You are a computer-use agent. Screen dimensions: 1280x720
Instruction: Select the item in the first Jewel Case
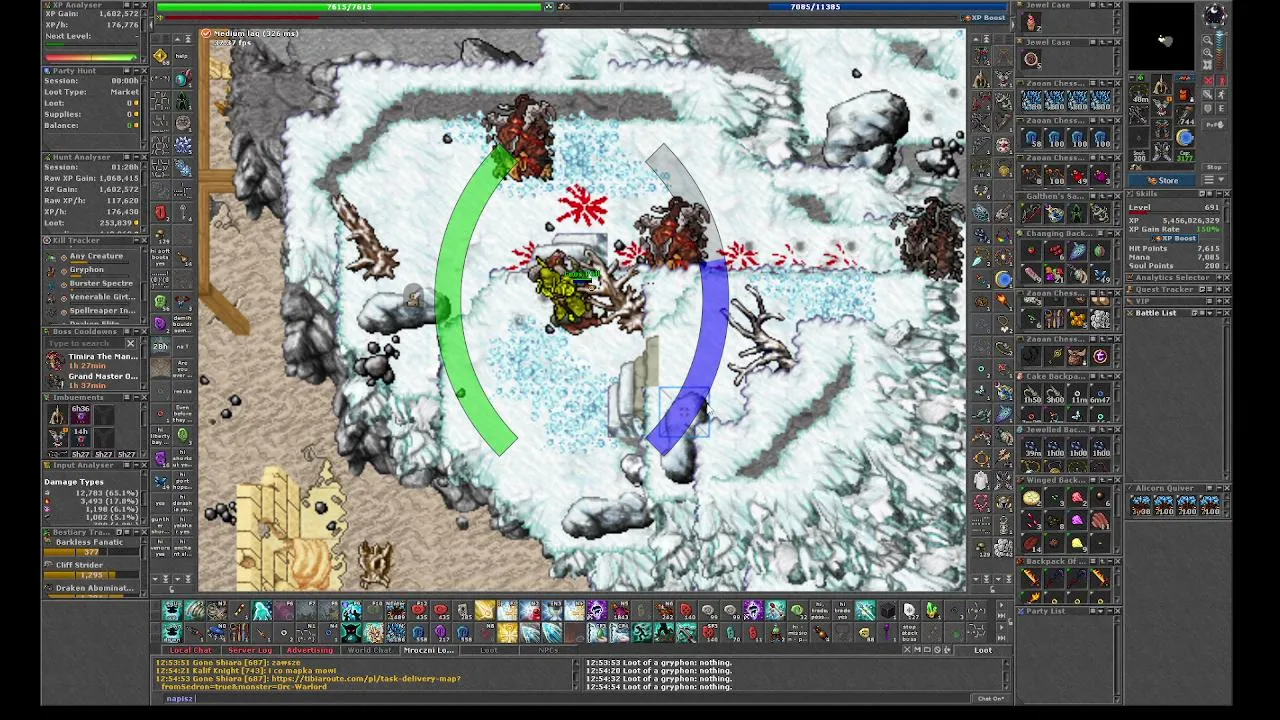click(1031, 22)
